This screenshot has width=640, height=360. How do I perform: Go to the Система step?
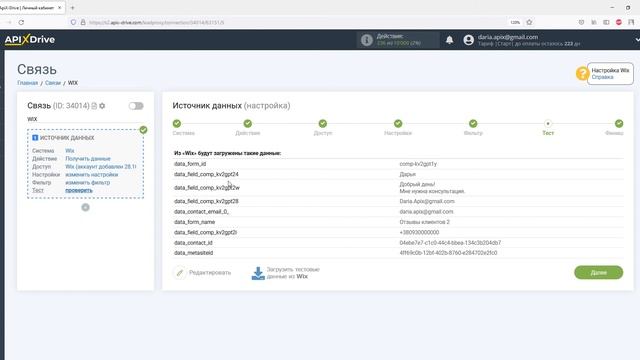pos(177,123)
